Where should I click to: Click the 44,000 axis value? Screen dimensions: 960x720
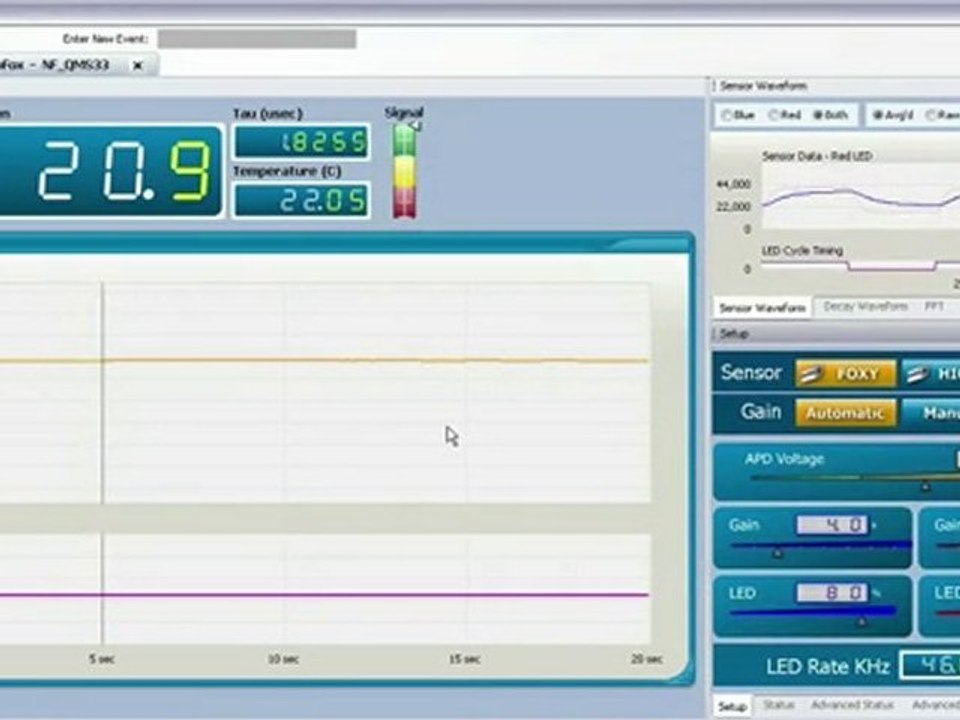[x=733, y=184]
